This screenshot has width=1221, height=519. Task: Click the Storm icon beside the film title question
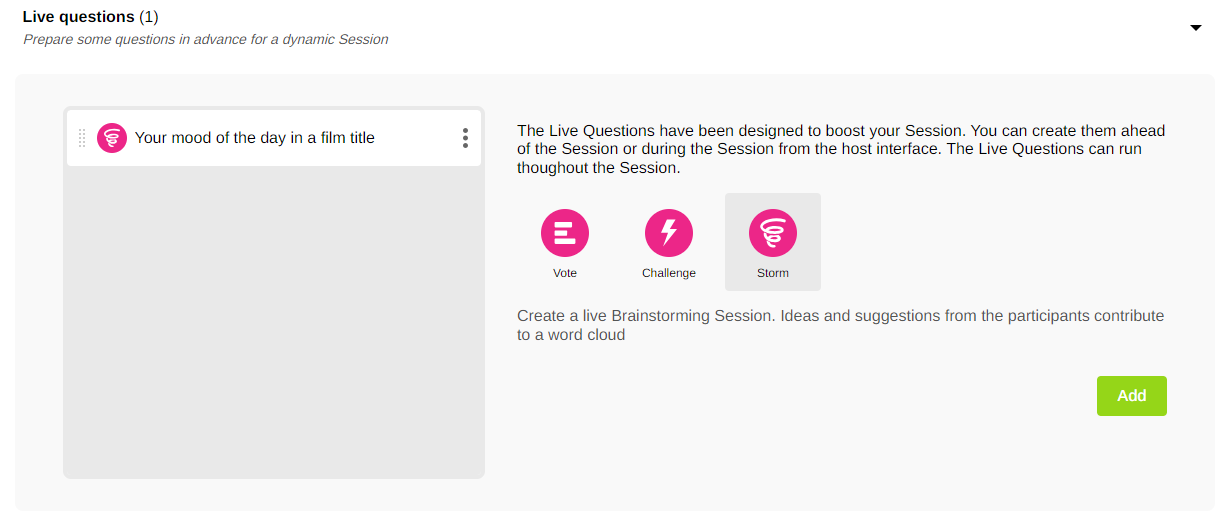tap(112, 138)
